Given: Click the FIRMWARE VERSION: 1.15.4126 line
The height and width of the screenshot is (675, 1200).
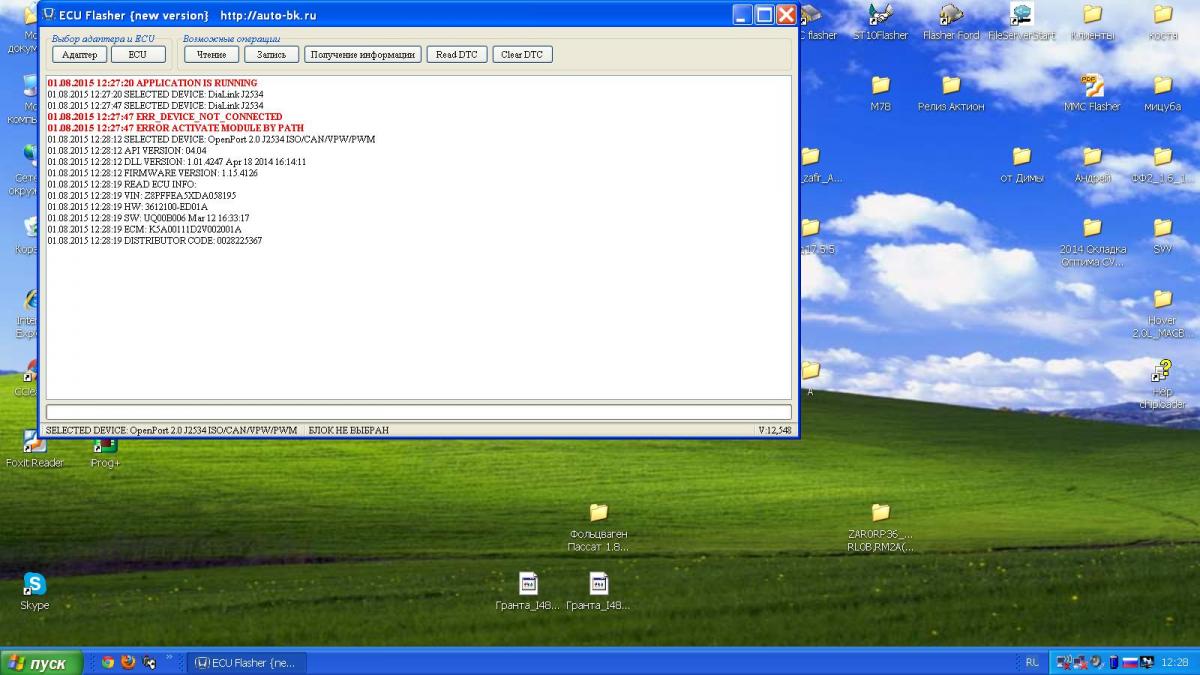Looking at the screenshot, I should click(x=152, y=173).
